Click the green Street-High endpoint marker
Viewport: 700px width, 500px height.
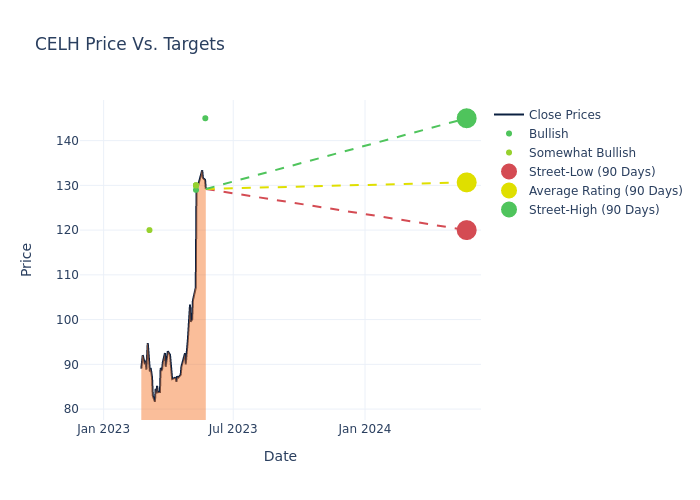(466, 118)
